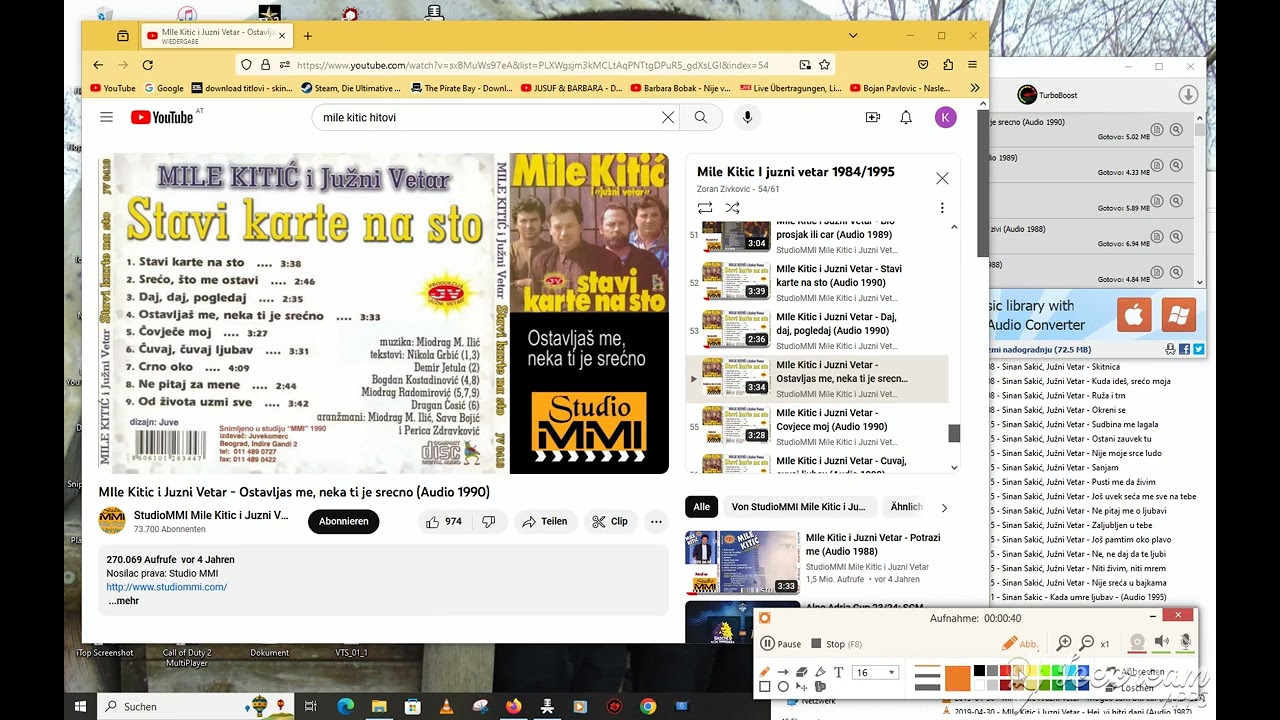The image size is (1280, 720).
Task: Select the pencil tool in the recorder toolbar
Action: [x=765, y=672]
